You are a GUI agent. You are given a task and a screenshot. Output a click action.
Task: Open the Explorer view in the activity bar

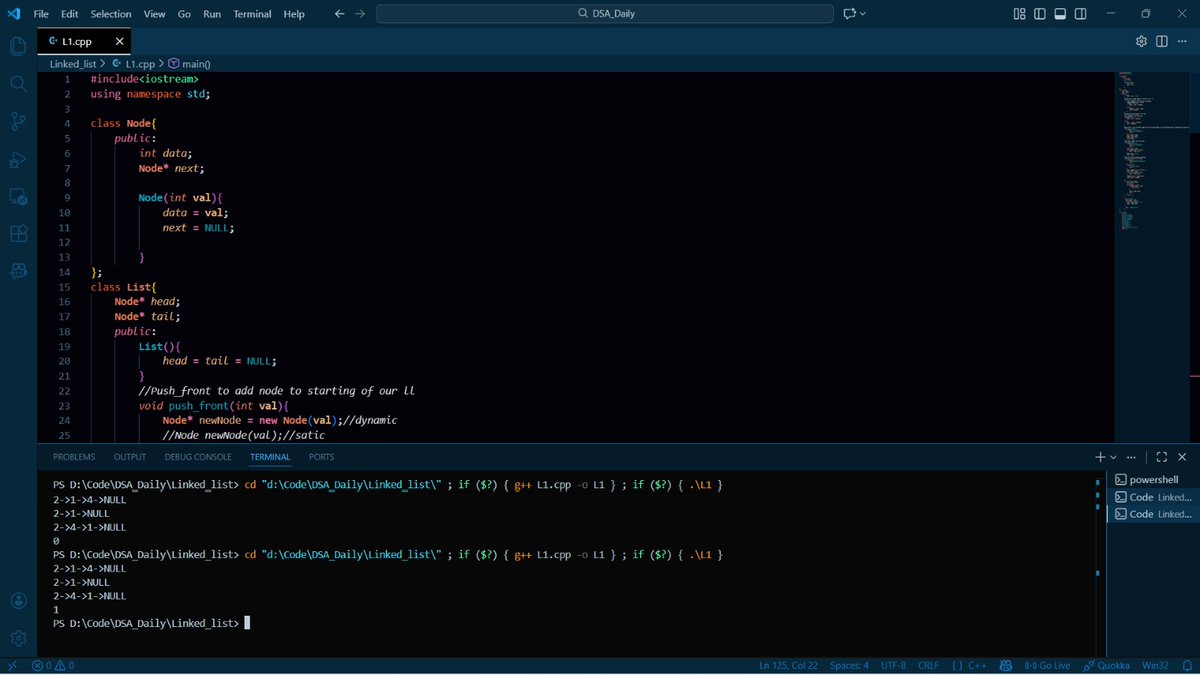[18, 45]
